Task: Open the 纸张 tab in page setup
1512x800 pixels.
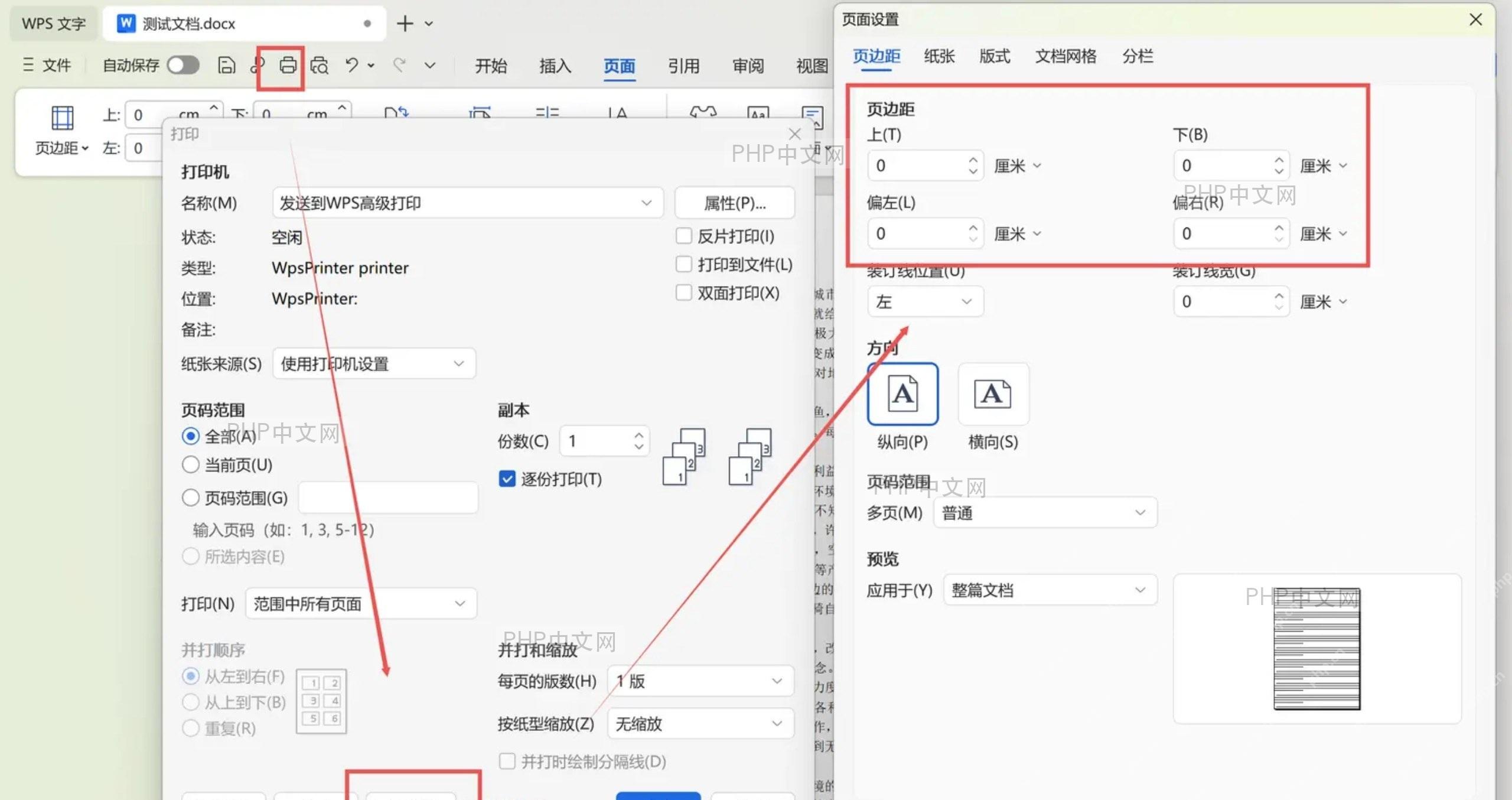Action: (939, 56)
